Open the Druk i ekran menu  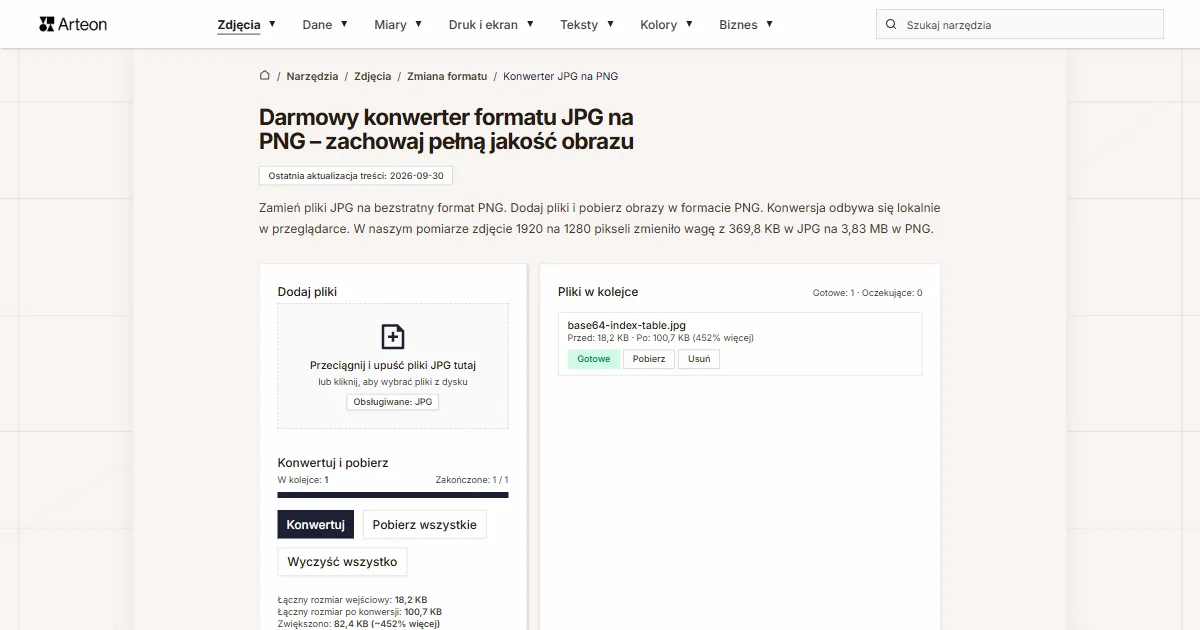pos(483,25)
